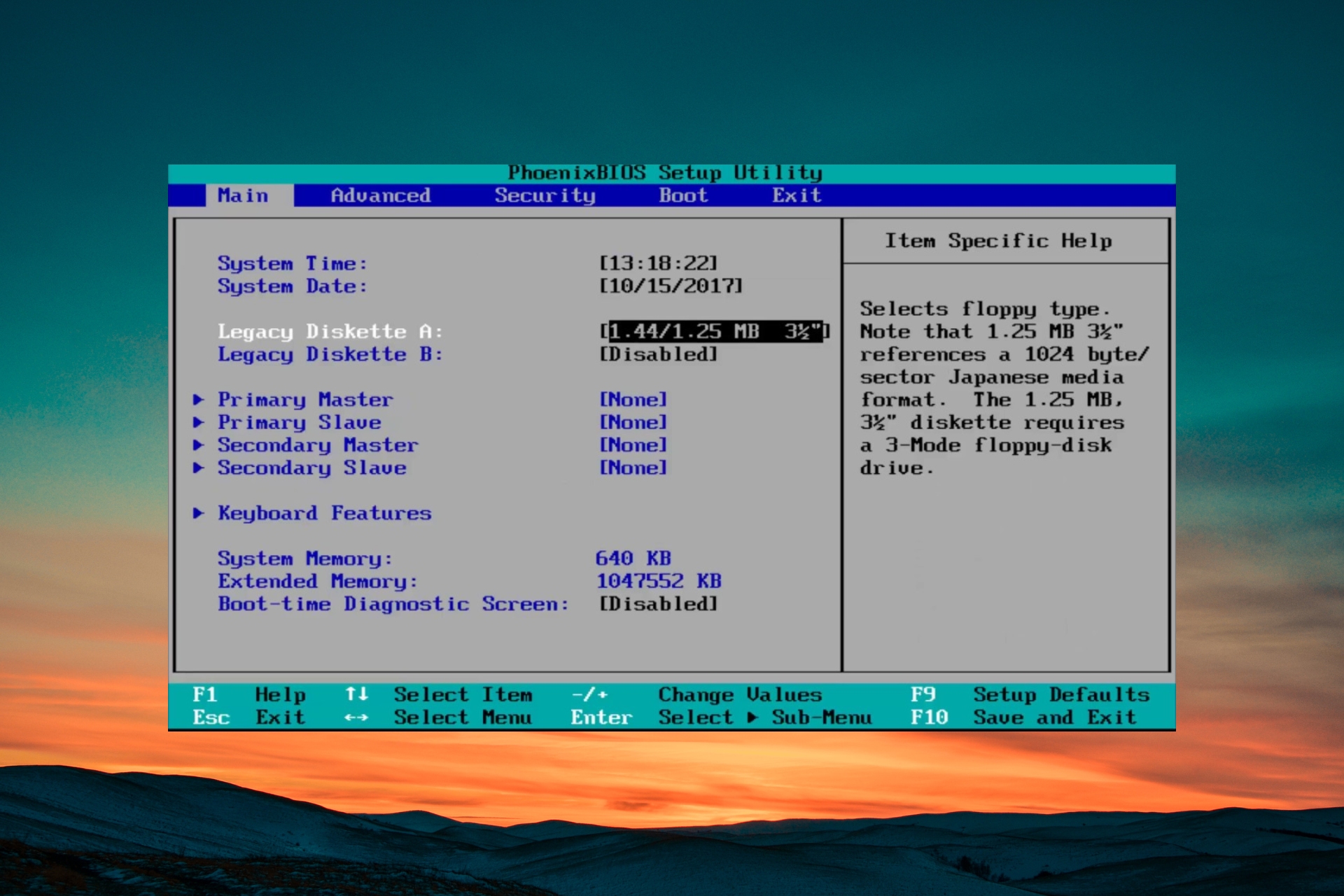This screenshot has width=1344, height=896.
Task: Change the Legacy Diskette B Disabled value
Action: [x=658, y=354]
